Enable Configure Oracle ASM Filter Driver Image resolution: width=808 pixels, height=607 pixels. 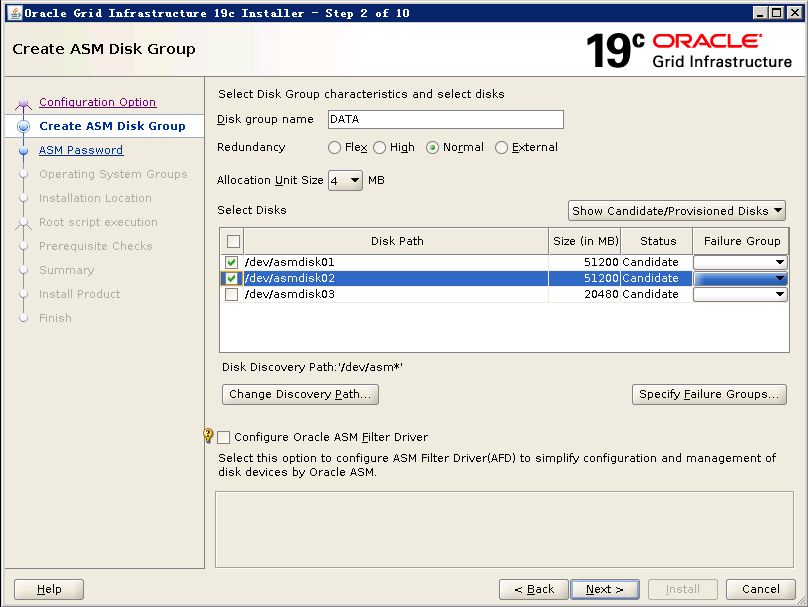coord(224,437)
